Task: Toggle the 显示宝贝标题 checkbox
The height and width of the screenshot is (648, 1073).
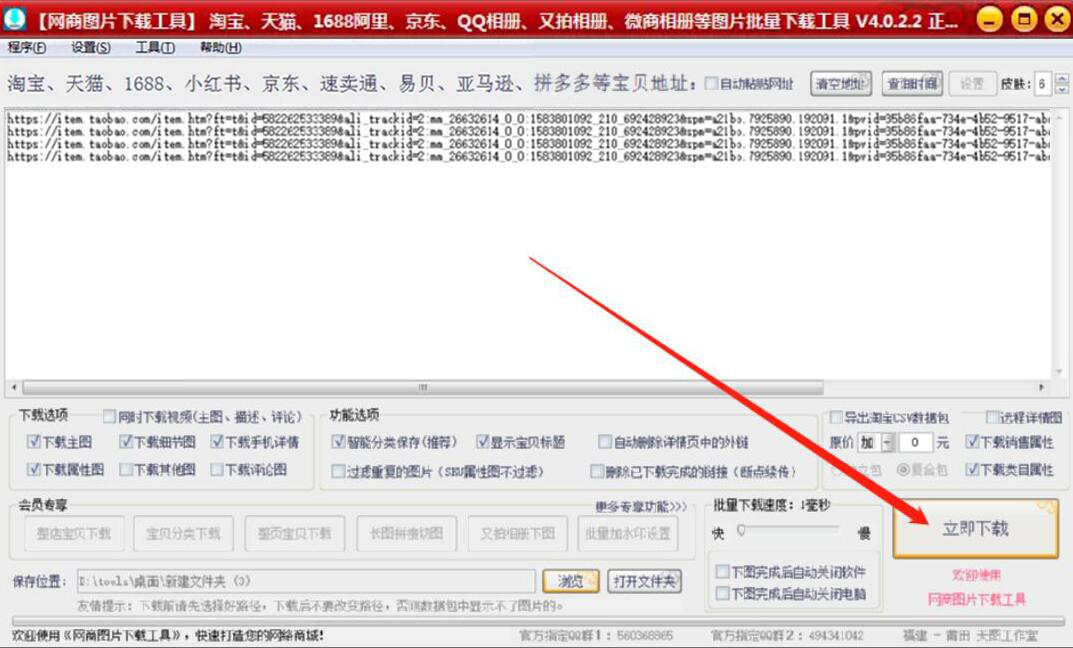Action: point(482,441)
